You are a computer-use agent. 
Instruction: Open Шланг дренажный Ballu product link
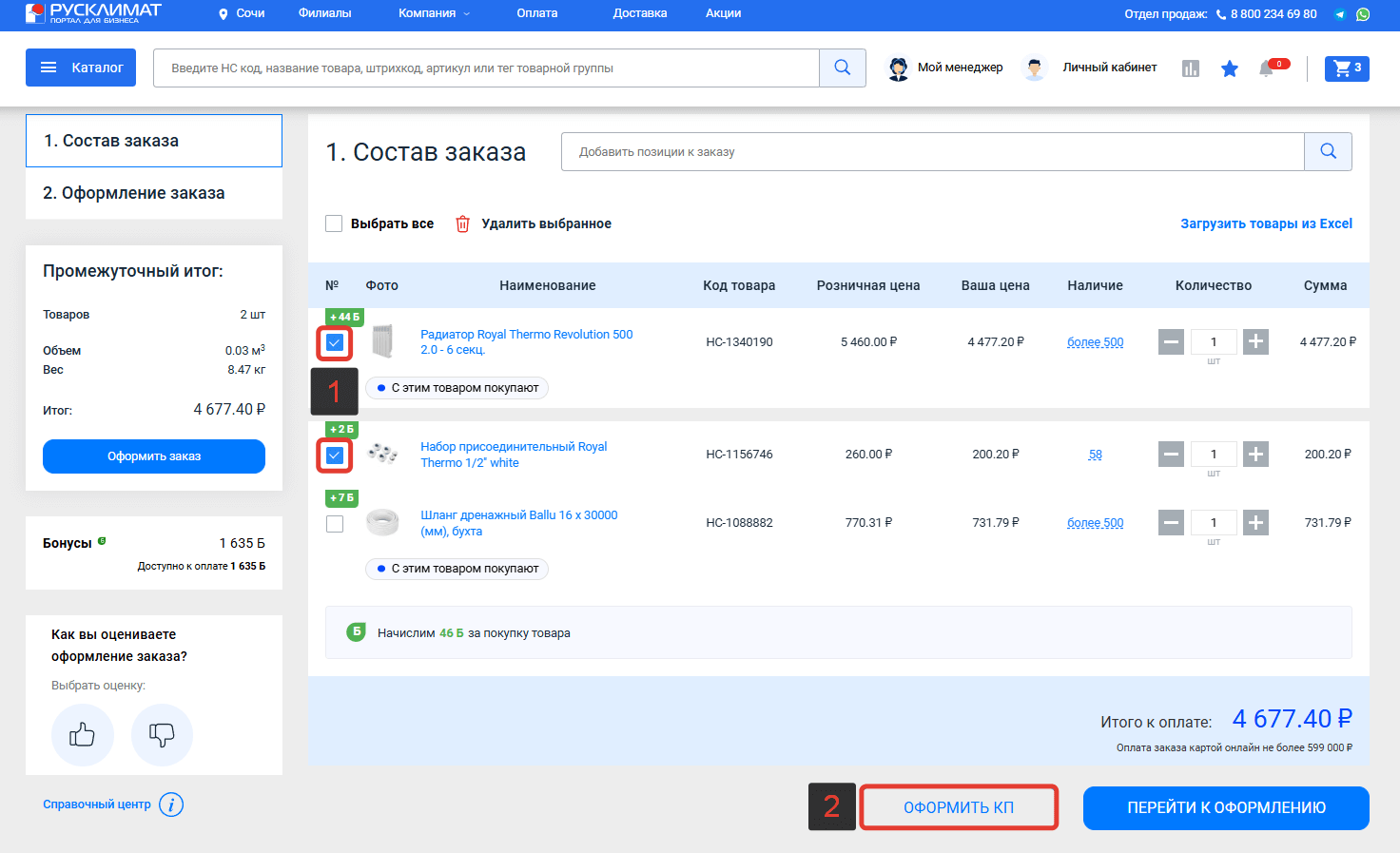(519, 523)
